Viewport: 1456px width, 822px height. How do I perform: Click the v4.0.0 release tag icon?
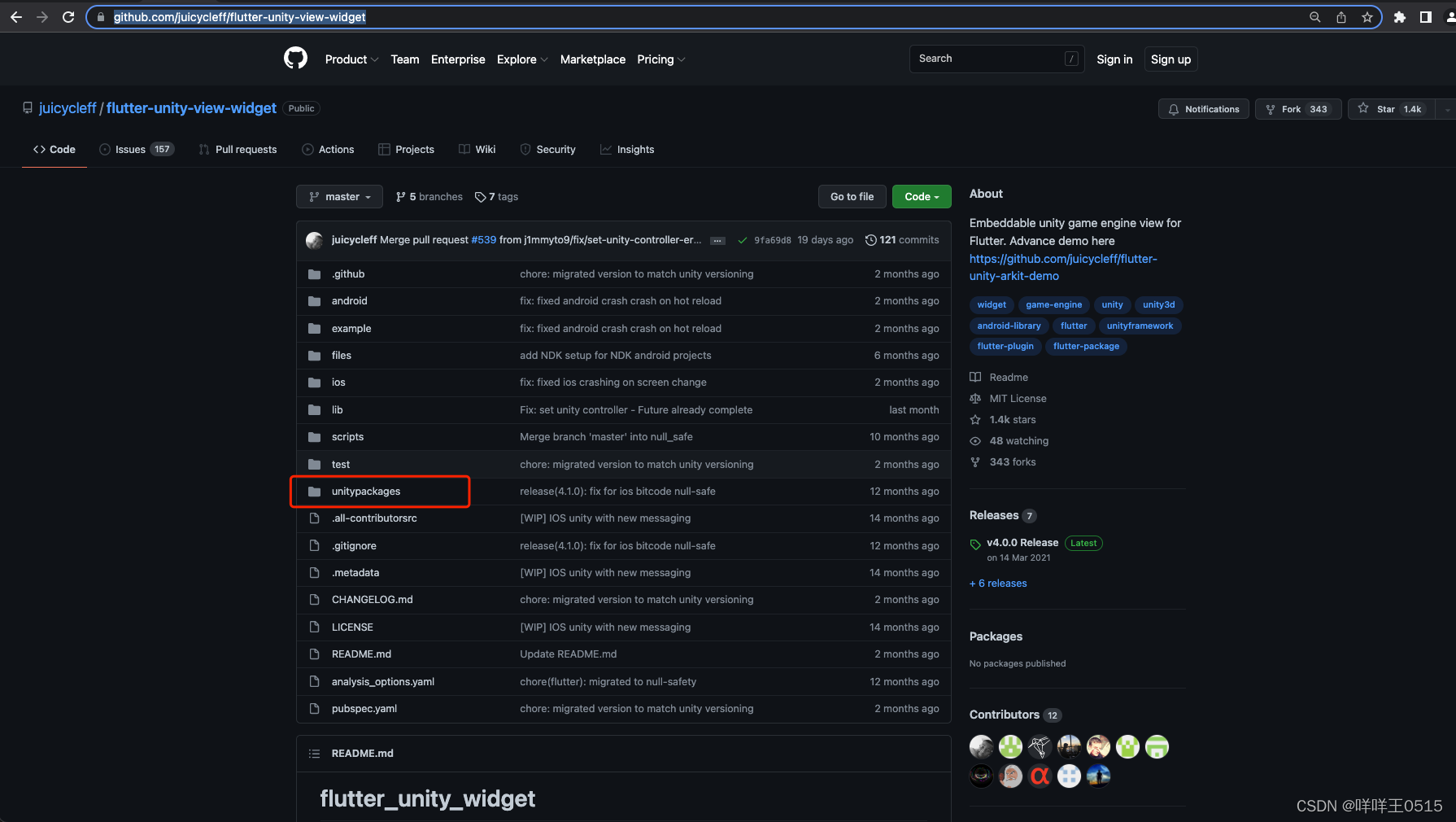975,544
